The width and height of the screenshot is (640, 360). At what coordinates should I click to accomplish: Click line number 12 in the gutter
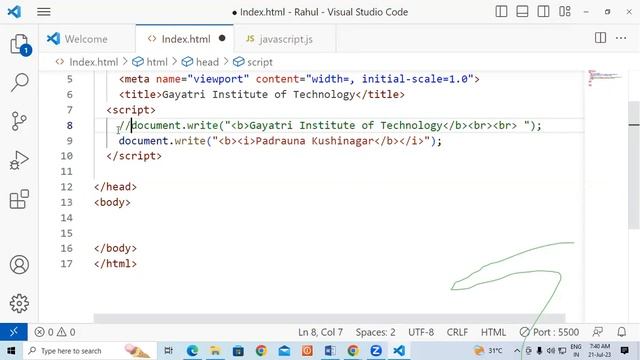click(67, 187)
